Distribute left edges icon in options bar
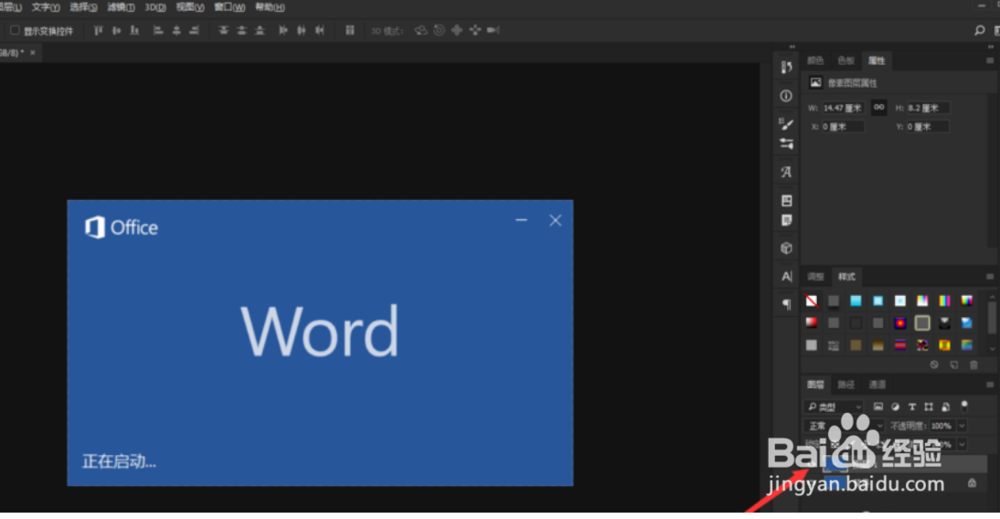 tap(283, 30)
